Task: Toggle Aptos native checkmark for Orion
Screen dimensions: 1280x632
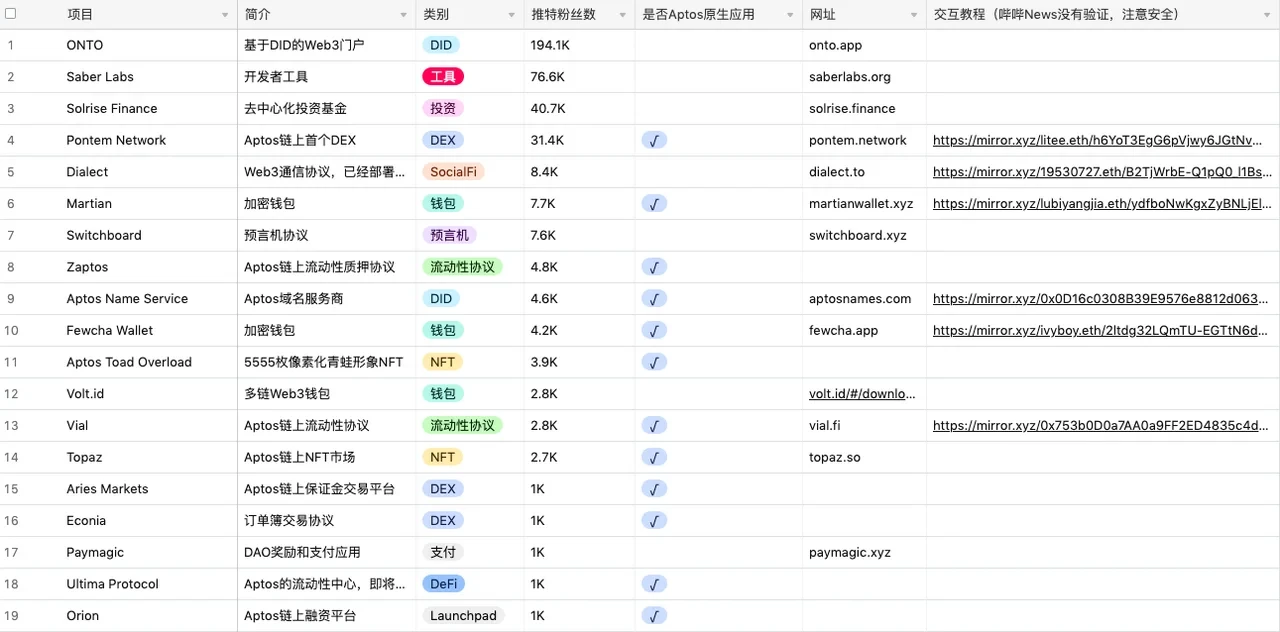Action: point(654,616)
